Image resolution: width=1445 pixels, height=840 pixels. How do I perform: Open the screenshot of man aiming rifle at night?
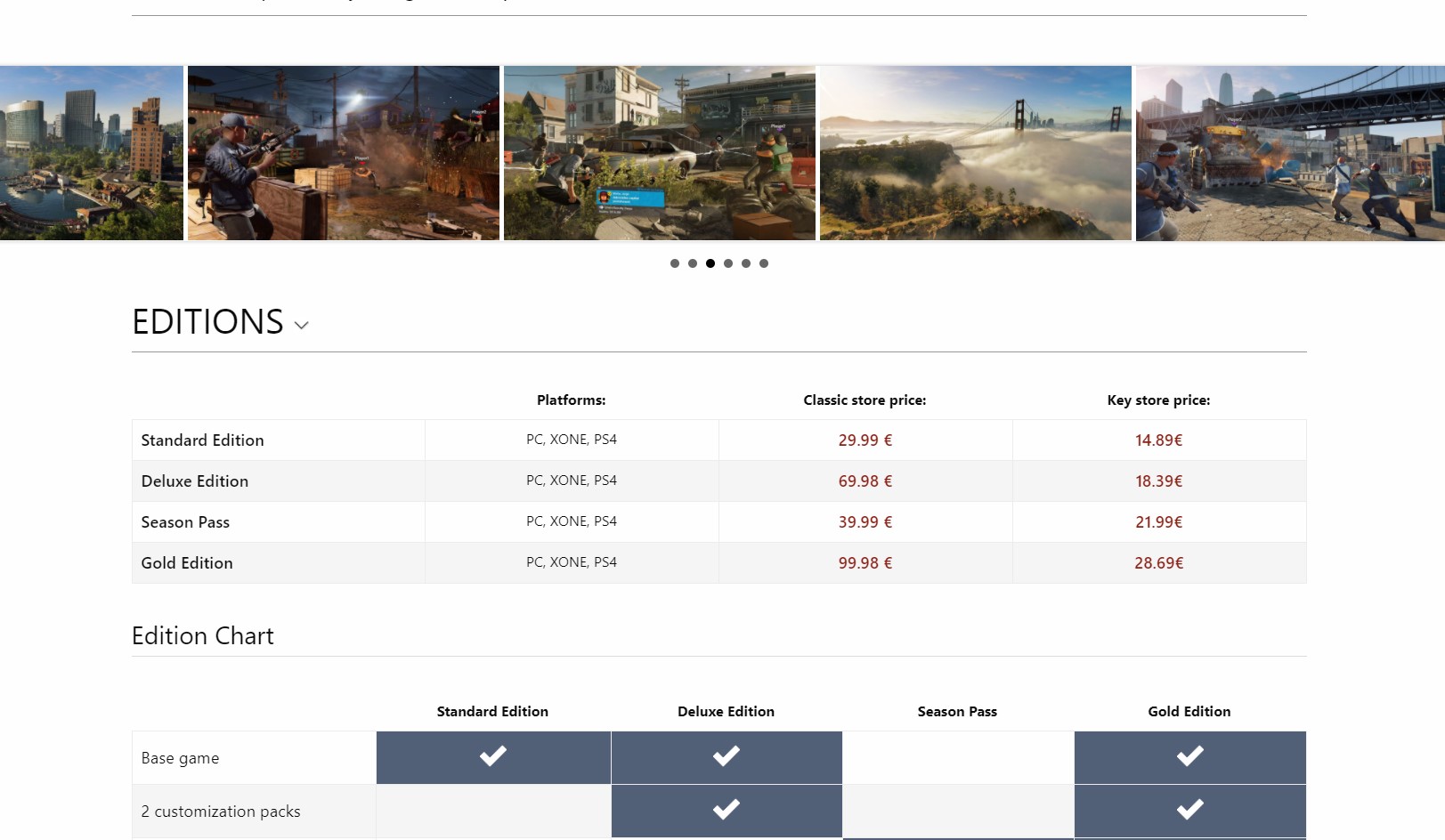coord(344,153)
